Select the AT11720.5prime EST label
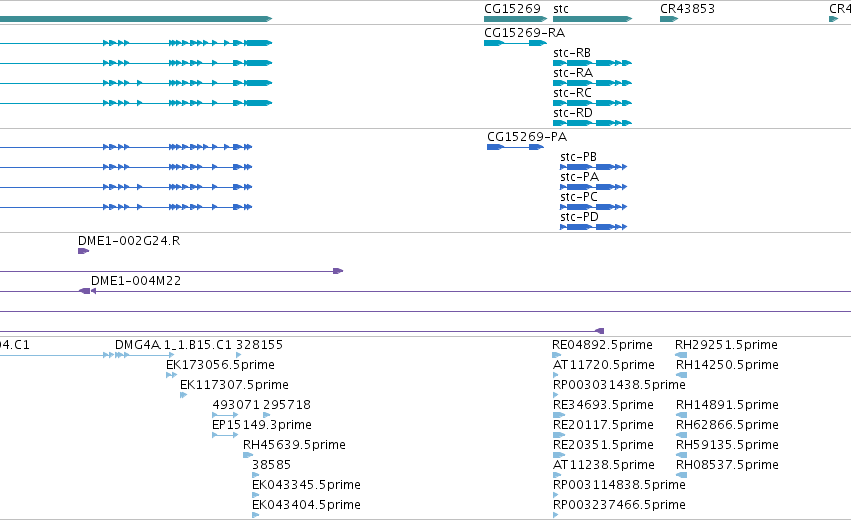This screenshot has height=520, width=851. 604,365
